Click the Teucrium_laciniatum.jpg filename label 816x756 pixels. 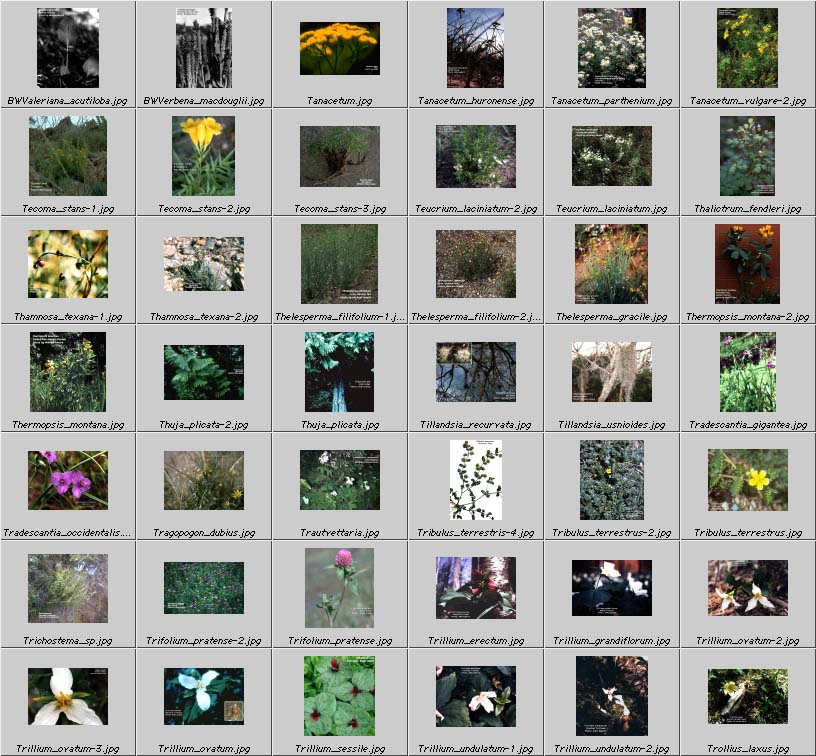click(612, 209)
